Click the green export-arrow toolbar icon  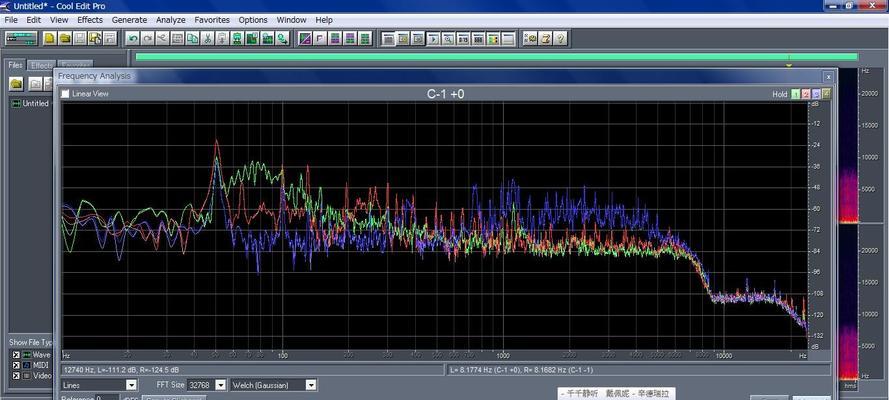(282, 39)
